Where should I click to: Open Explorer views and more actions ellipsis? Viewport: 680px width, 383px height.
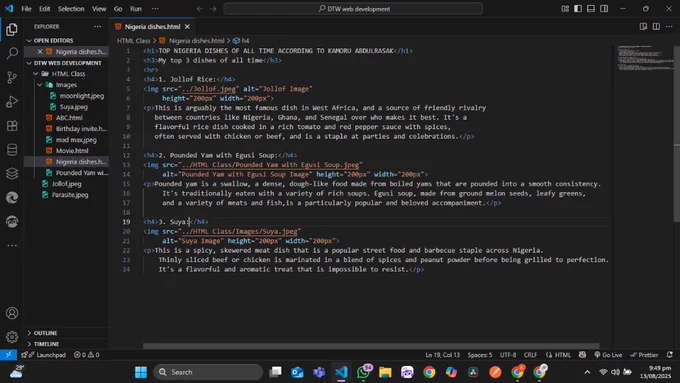click(x=98, y=26)
